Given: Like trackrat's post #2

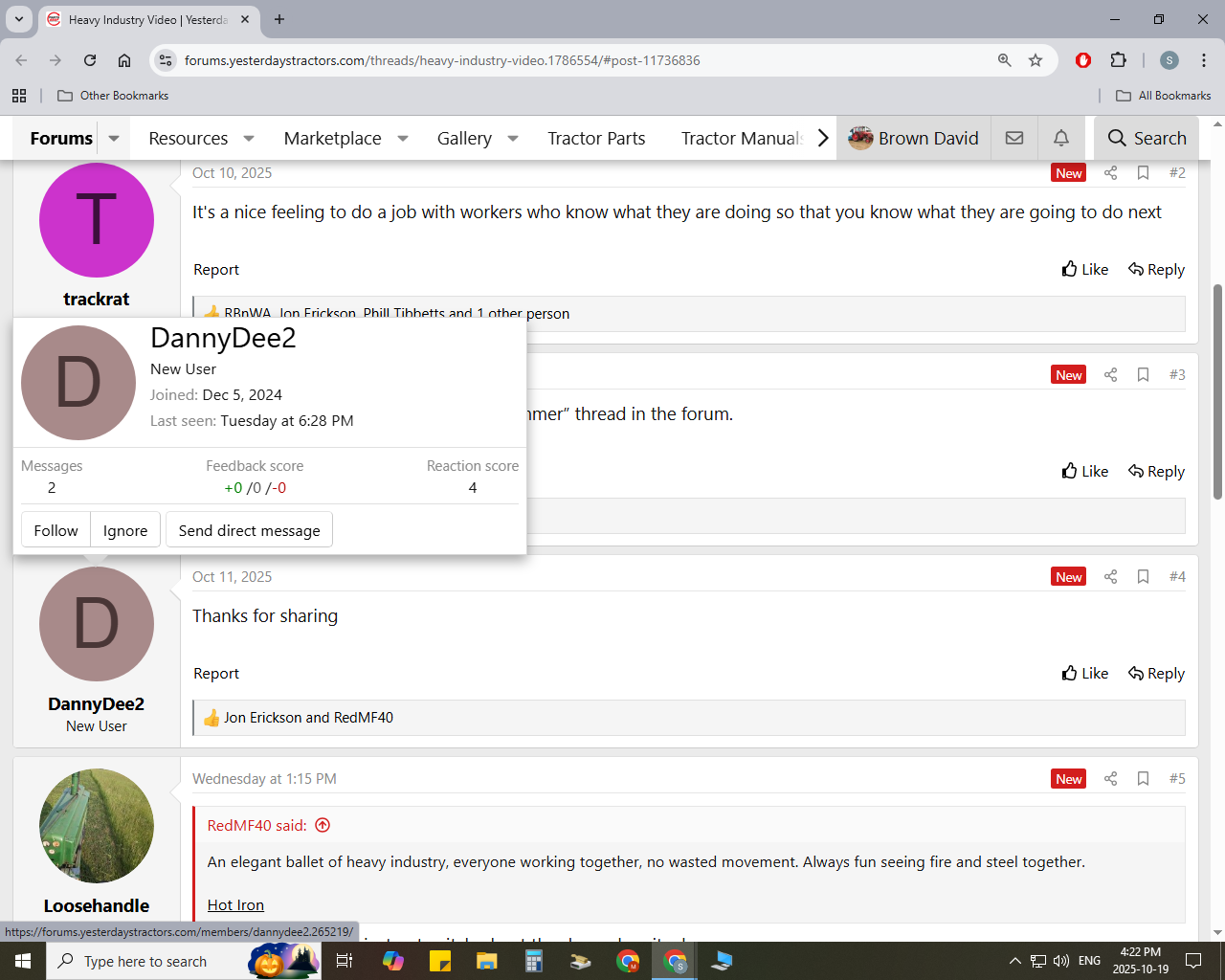Looking at the screenshot, I should pyautogui.click(x=1084, y=270).
